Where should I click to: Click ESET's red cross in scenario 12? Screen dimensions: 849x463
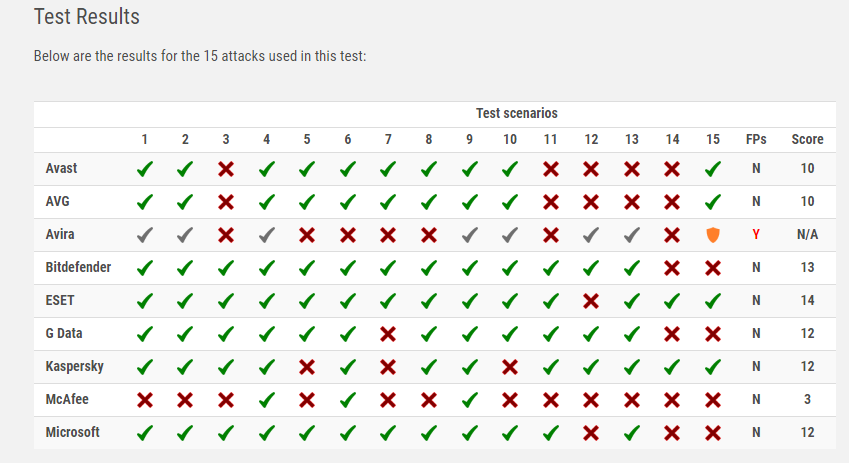tap(591, 301)
